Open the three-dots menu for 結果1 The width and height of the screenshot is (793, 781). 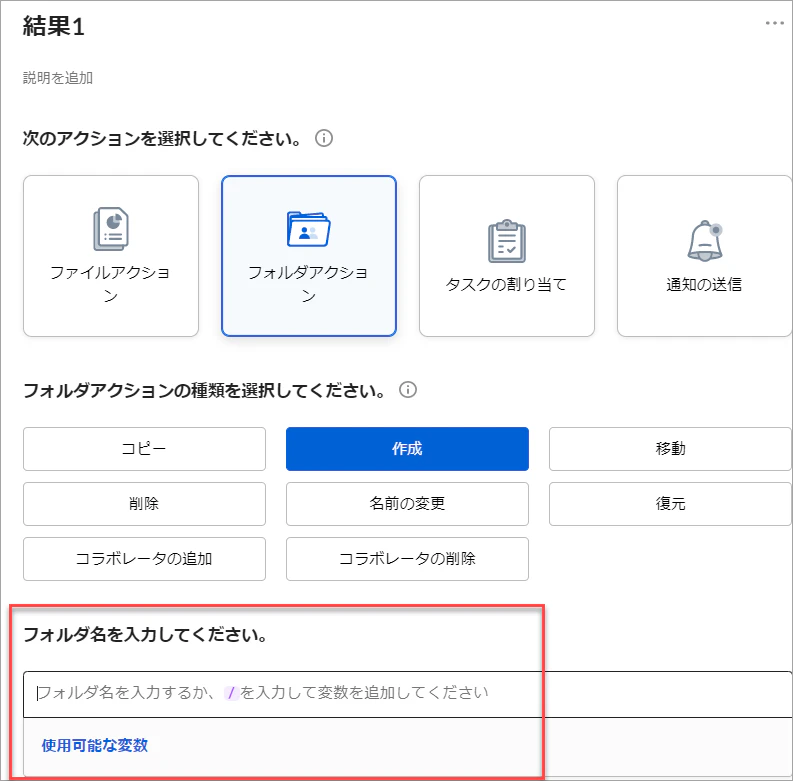774,23
